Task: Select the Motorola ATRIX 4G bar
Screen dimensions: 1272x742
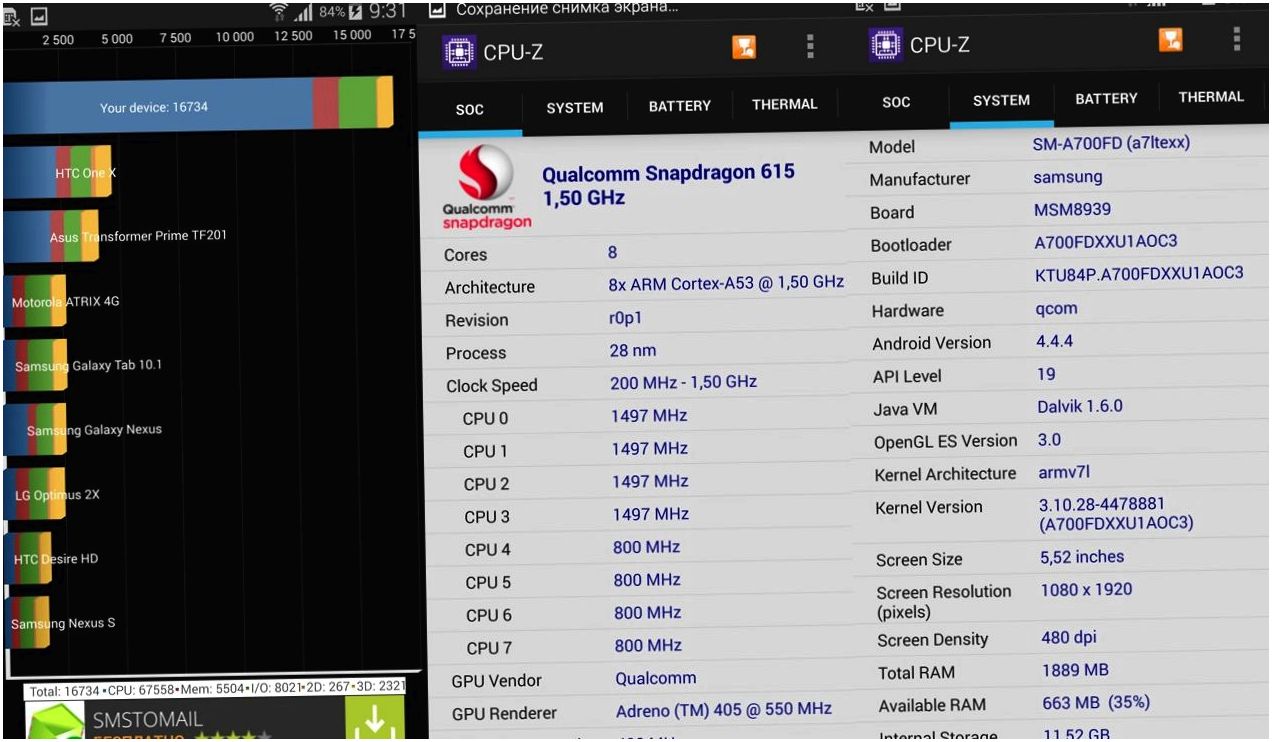Action: (x=35, y=301)
